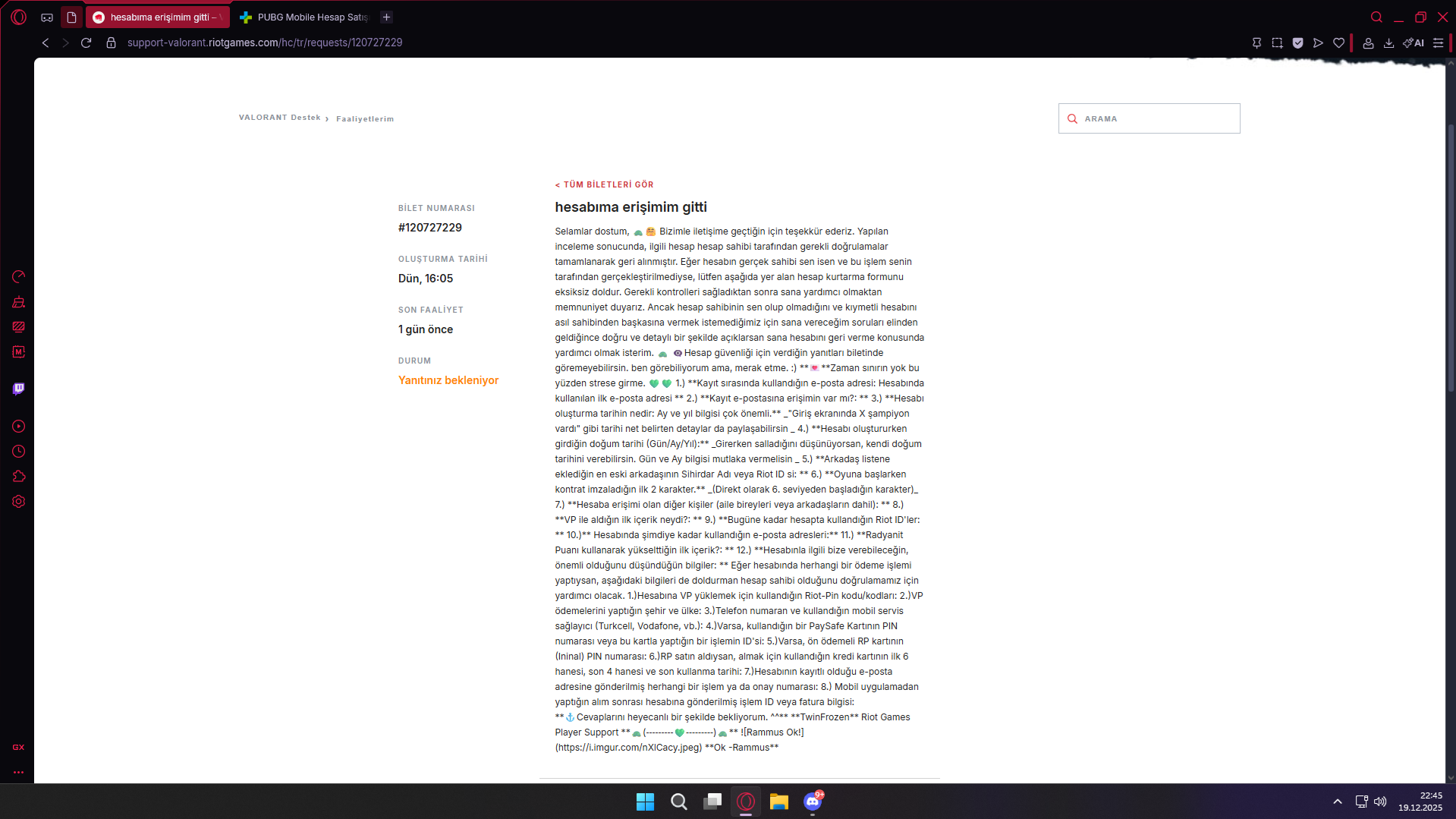Image resolution: width=1456 pixels, height=819 pixels.
Task: Open clock showing 22:45 19.12.2025
Action: pyautogui.click(x=1420, y=802)
